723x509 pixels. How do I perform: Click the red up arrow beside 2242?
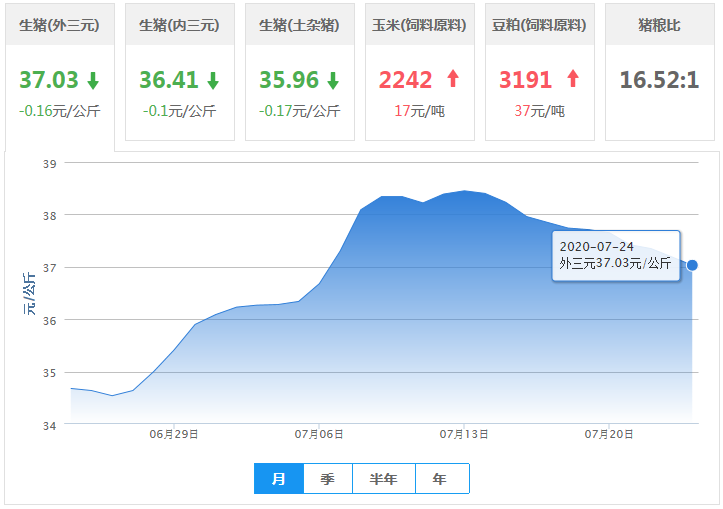pyautogui.click(x=453, y=80)
